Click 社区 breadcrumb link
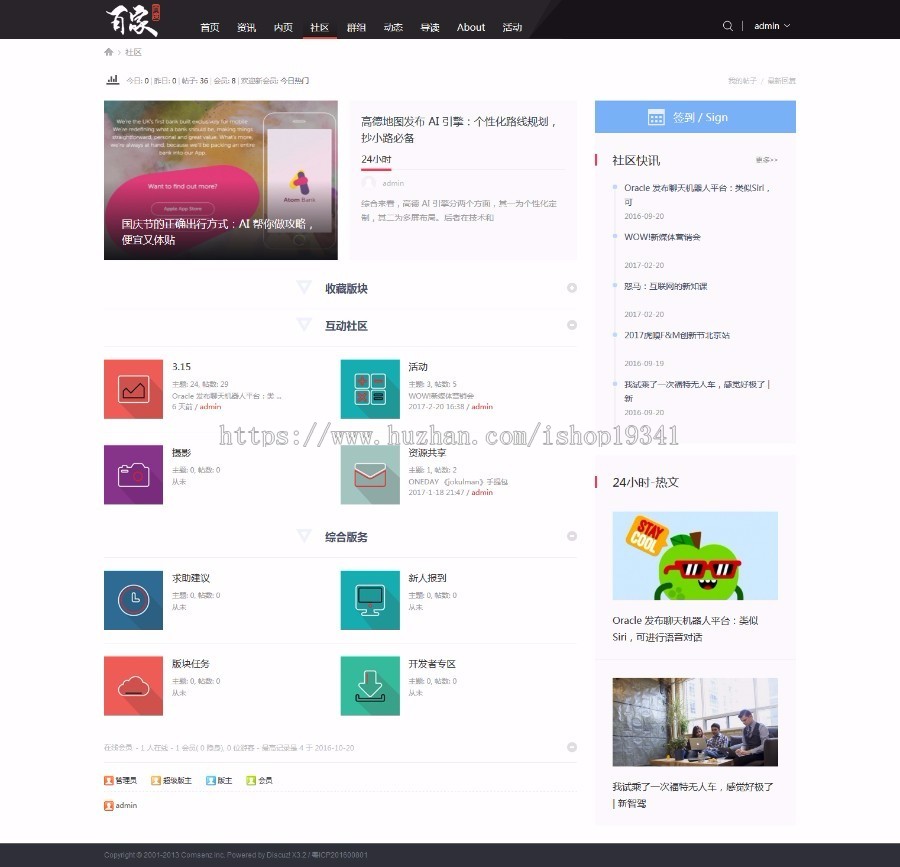900x867 pixels. click(x=133, y=52)
